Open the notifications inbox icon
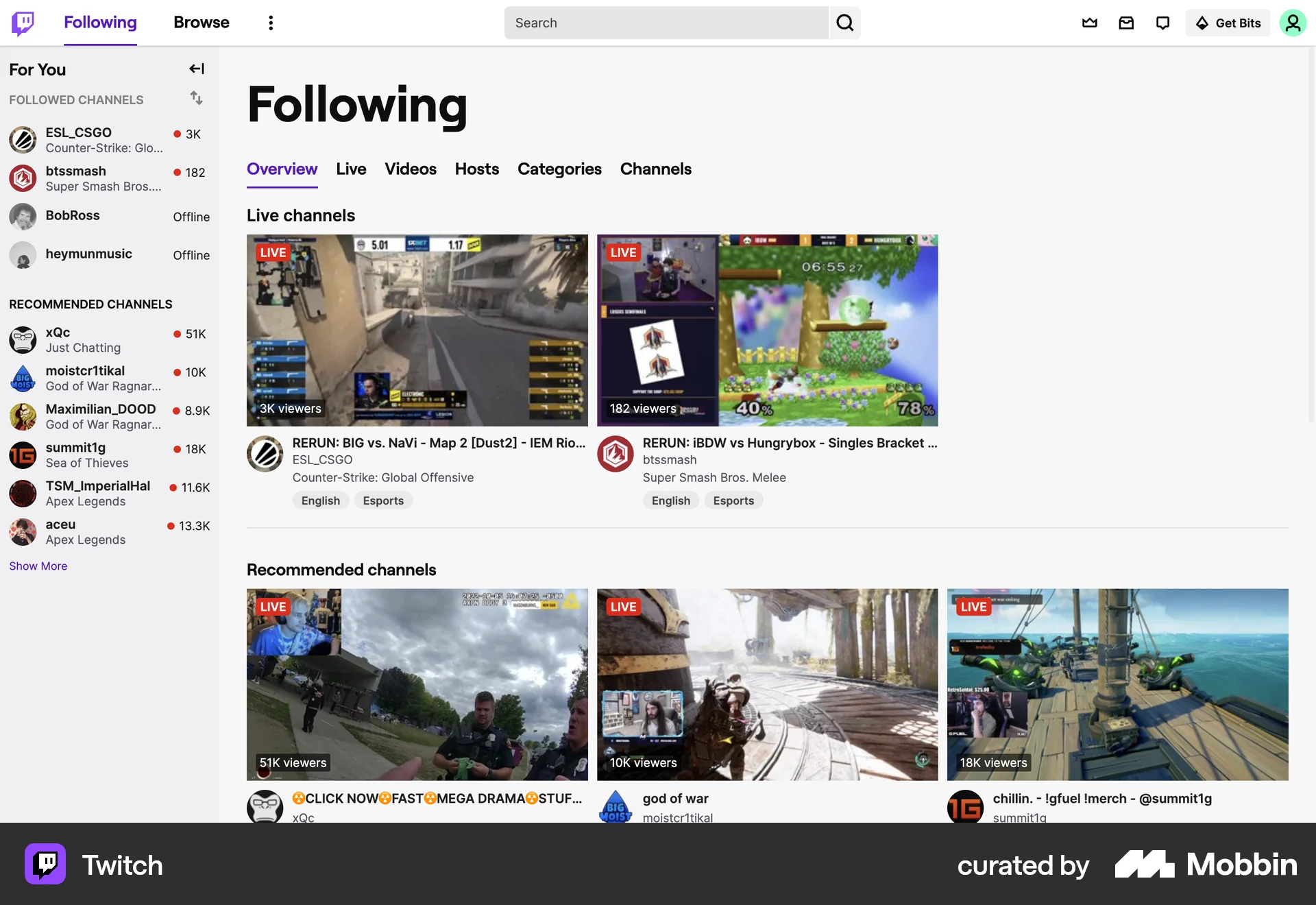Screen dimensions: 1316x905 (x=1126, y=23)
